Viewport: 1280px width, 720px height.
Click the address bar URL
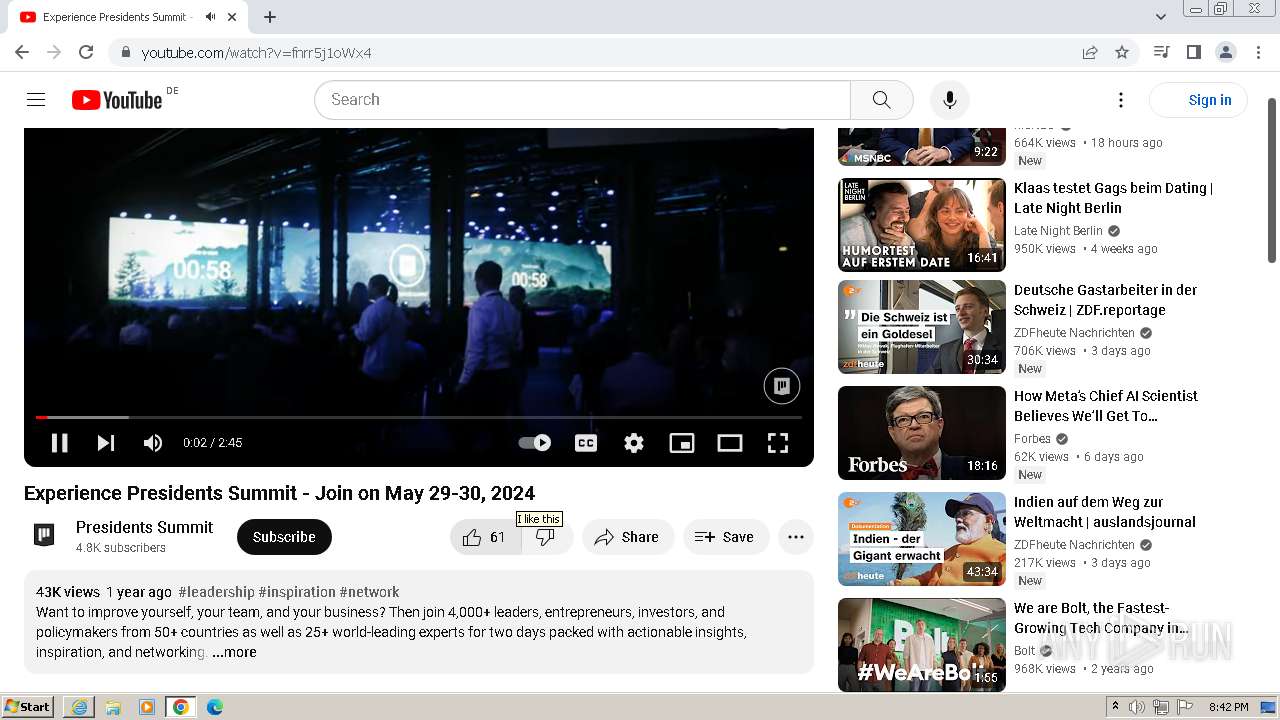point(256,53)
